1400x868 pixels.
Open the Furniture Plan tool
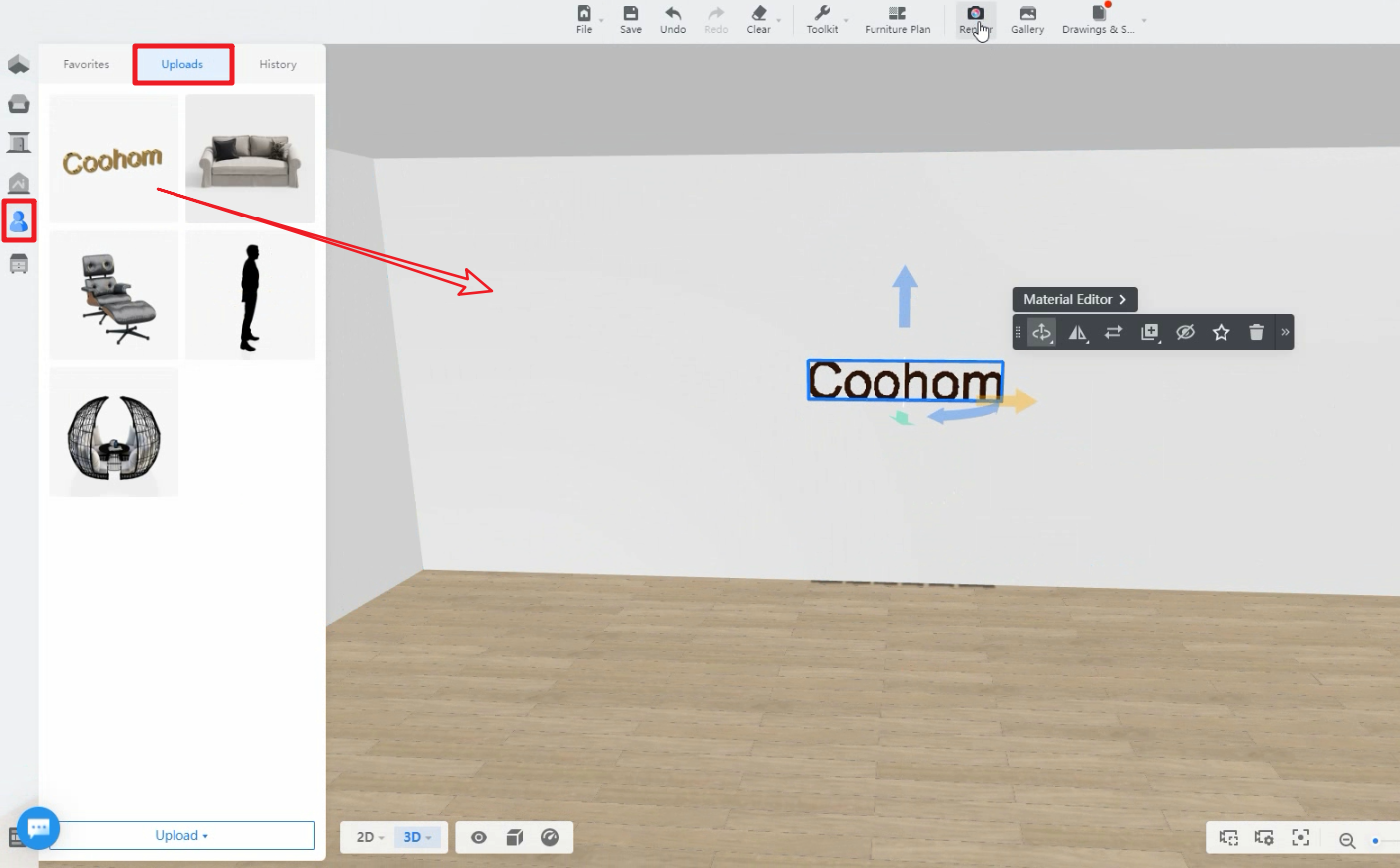coord(897,19)
